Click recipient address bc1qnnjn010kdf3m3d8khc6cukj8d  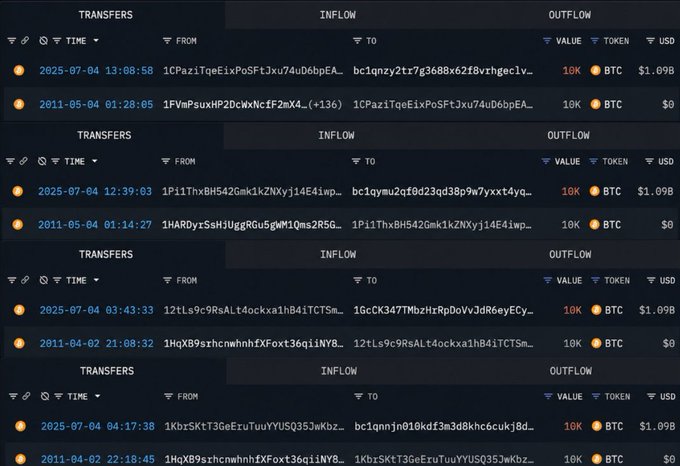444,427
